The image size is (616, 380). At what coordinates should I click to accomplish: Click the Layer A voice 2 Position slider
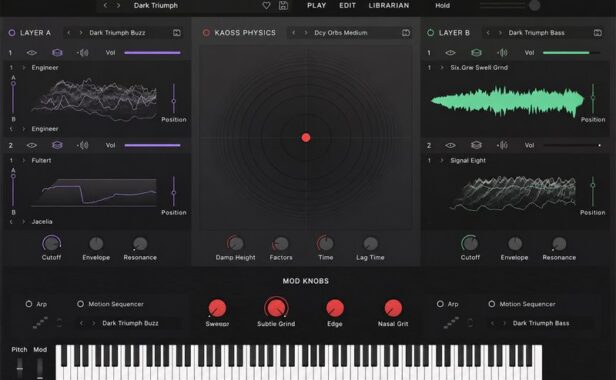[174, 192]
